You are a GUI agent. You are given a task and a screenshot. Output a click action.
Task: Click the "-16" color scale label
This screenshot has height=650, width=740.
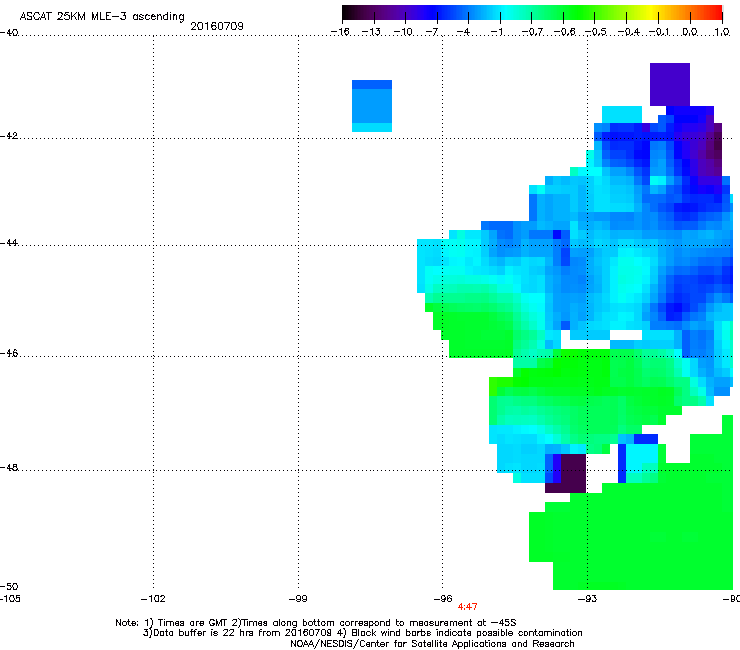[x=340, y=32]
